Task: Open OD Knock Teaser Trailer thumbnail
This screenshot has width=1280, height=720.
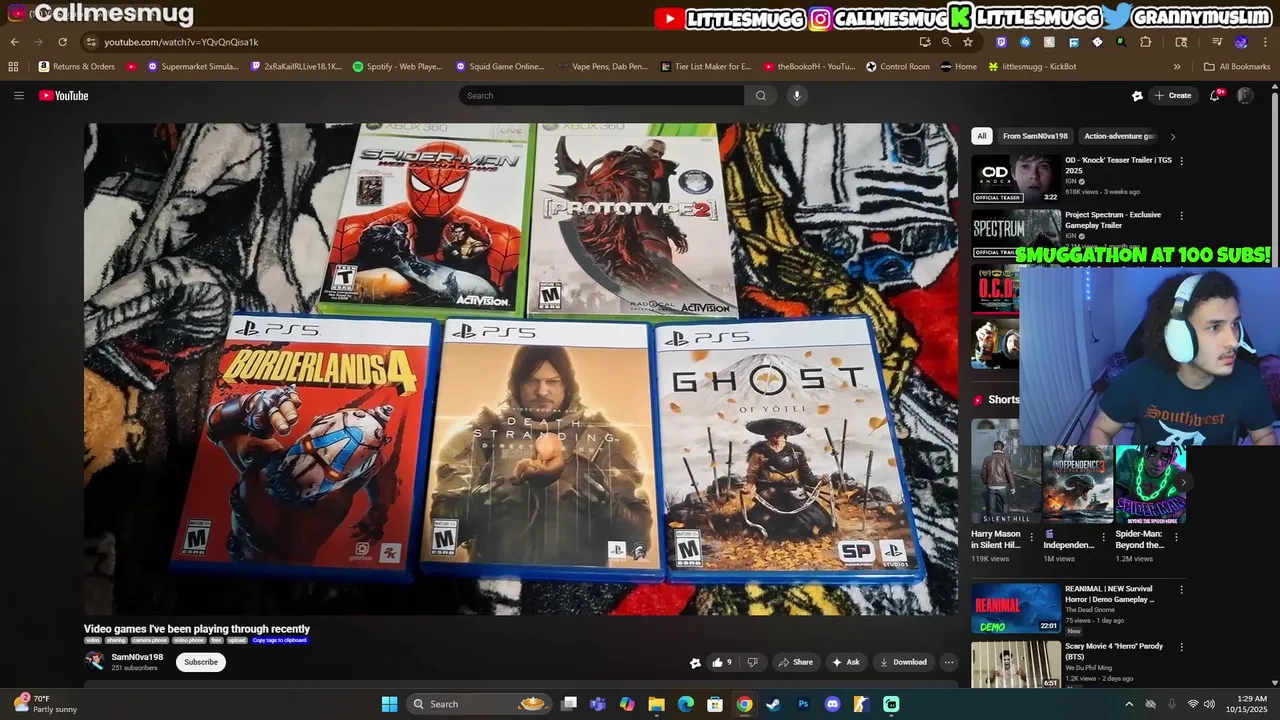Action: pyautogui.click(x=1016, y=179)
